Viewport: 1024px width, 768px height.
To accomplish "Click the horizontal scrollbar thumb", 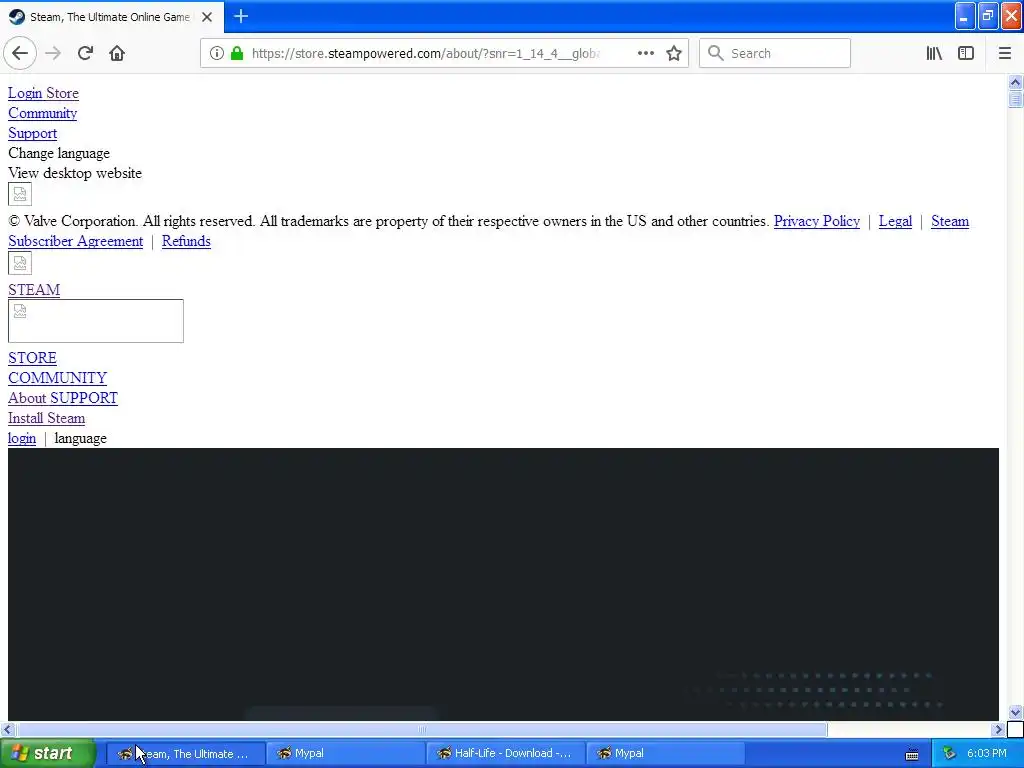I will click(422, 729).
